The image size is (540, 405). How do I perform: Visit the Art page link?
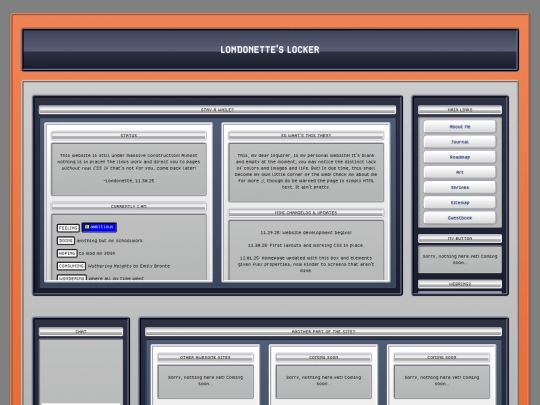(460, 172)
